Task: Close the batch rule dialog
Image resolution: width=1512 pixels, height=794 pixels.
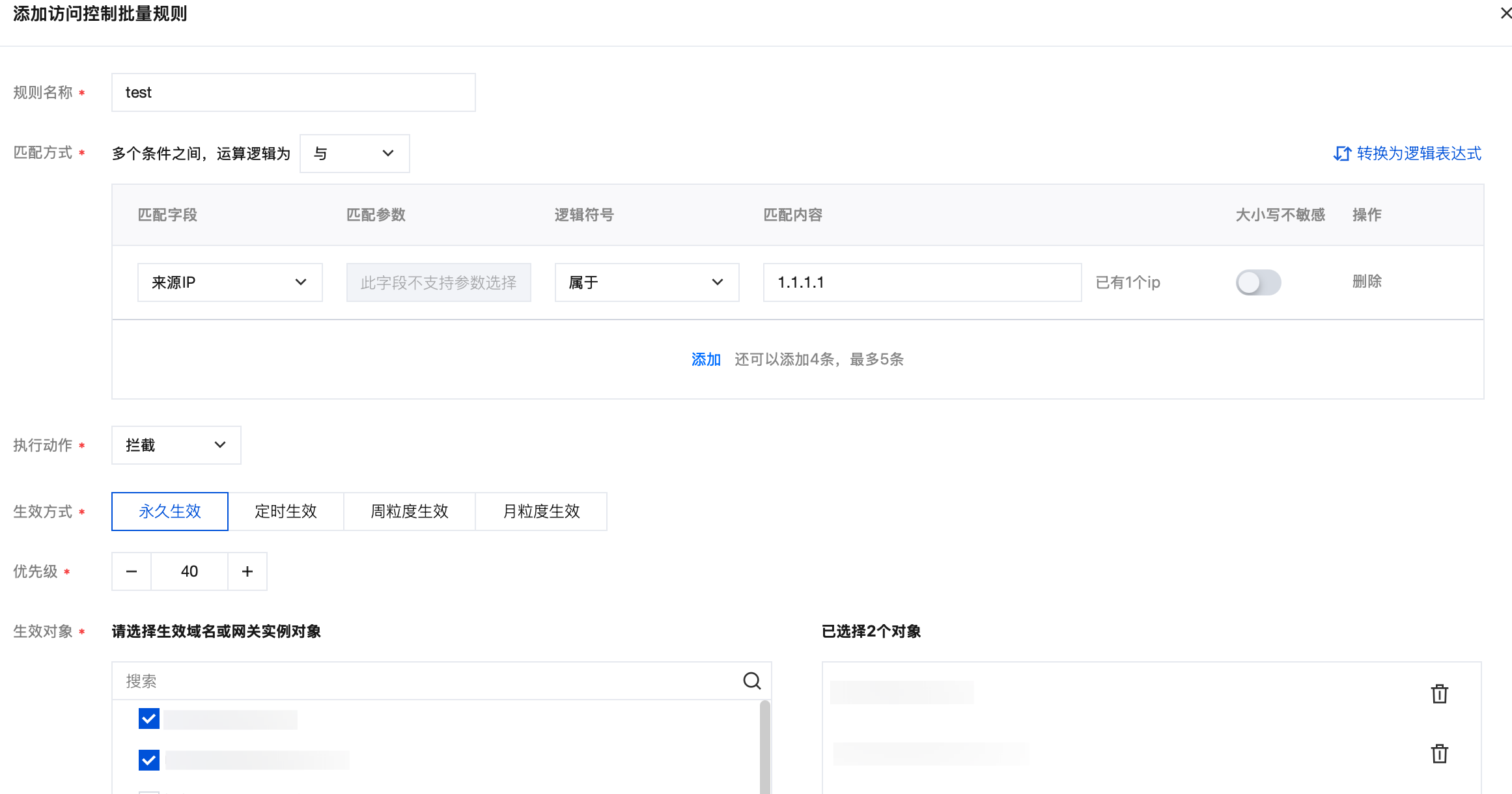Action: [1505, 13]
